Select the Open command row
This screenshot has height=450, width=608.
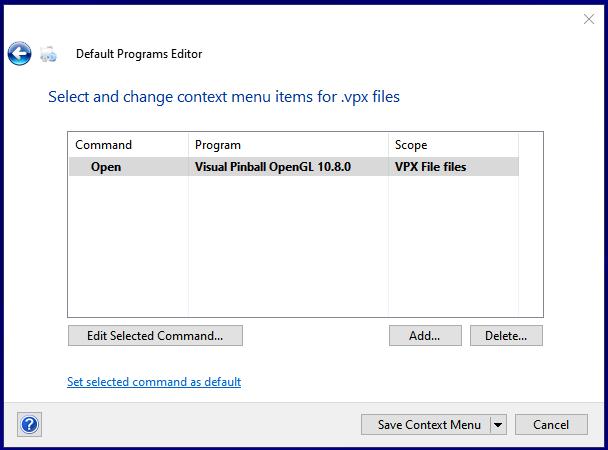294,167
